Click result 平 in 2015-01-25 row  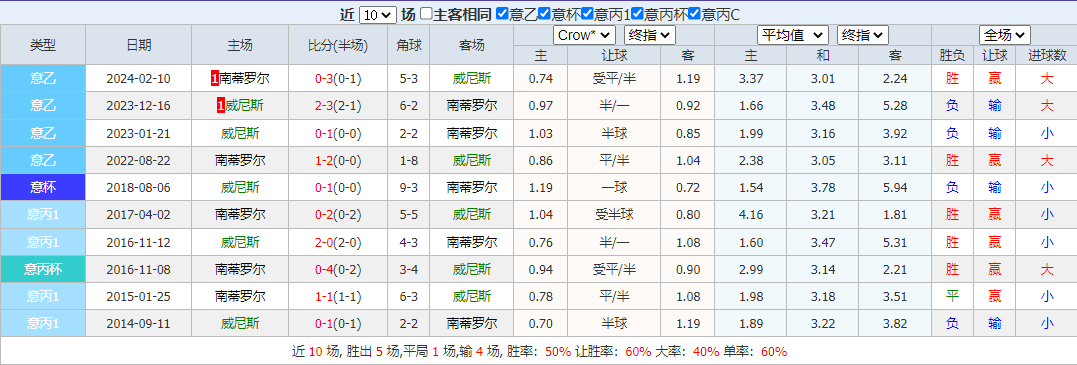click(952, 297)
